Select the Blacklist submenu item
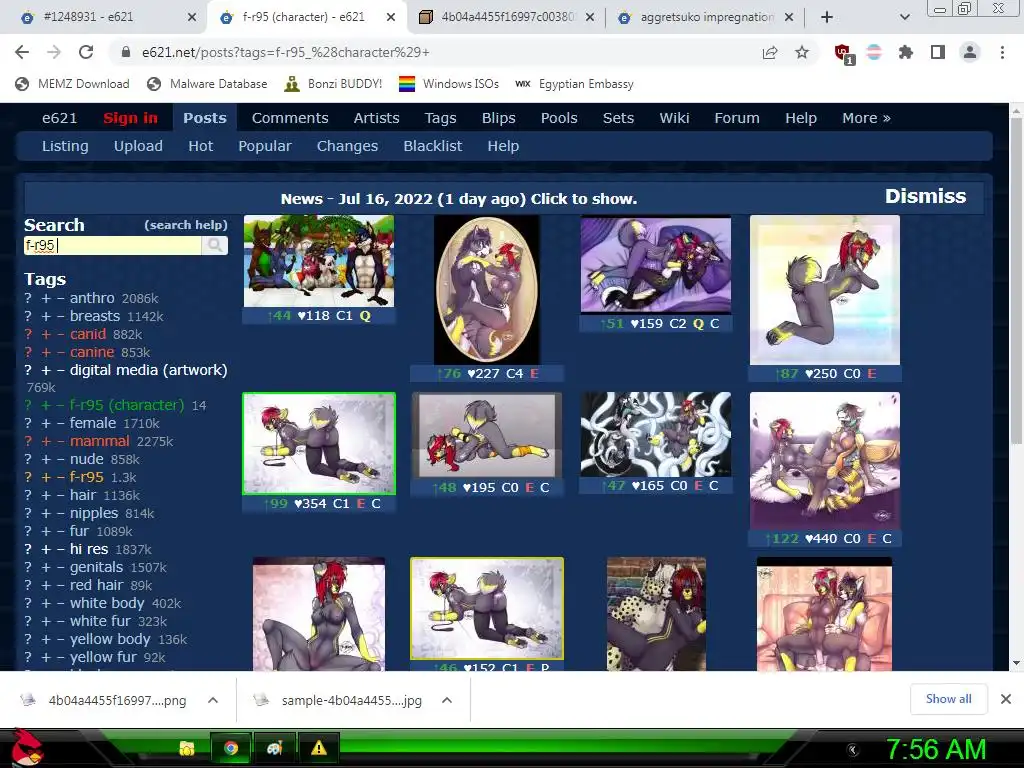Viewport: 1024px width, 768px height. coord(432,146)
